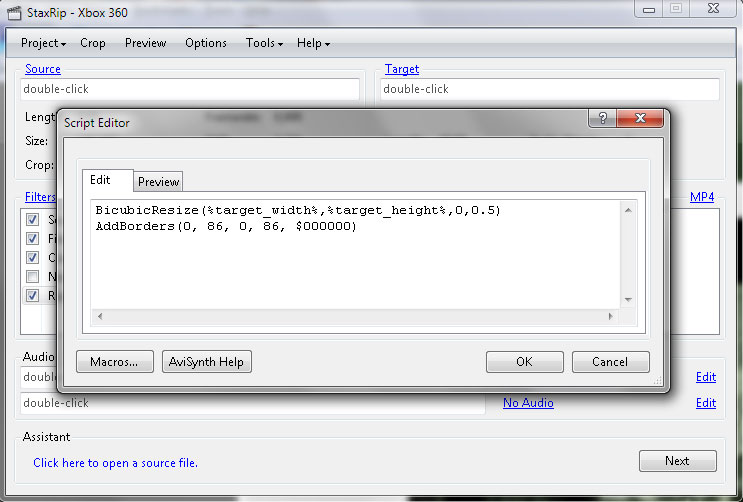Minimize the StaxRip window
Viewport: 743px width, 502px height.
pos(649,9)
